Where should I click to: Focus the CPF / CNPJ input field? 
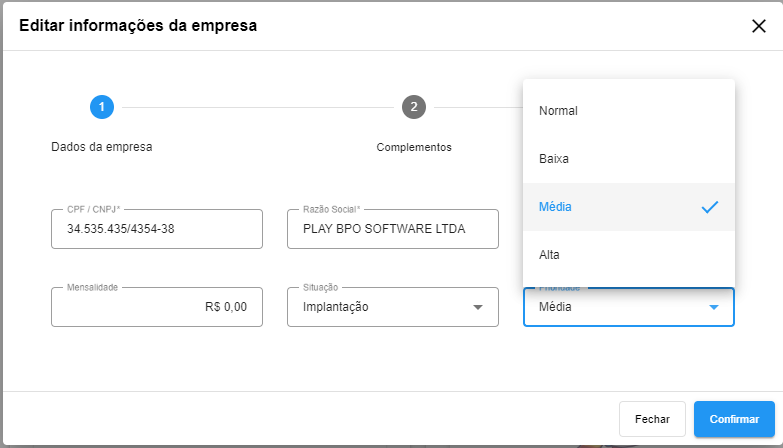(157, 229)
